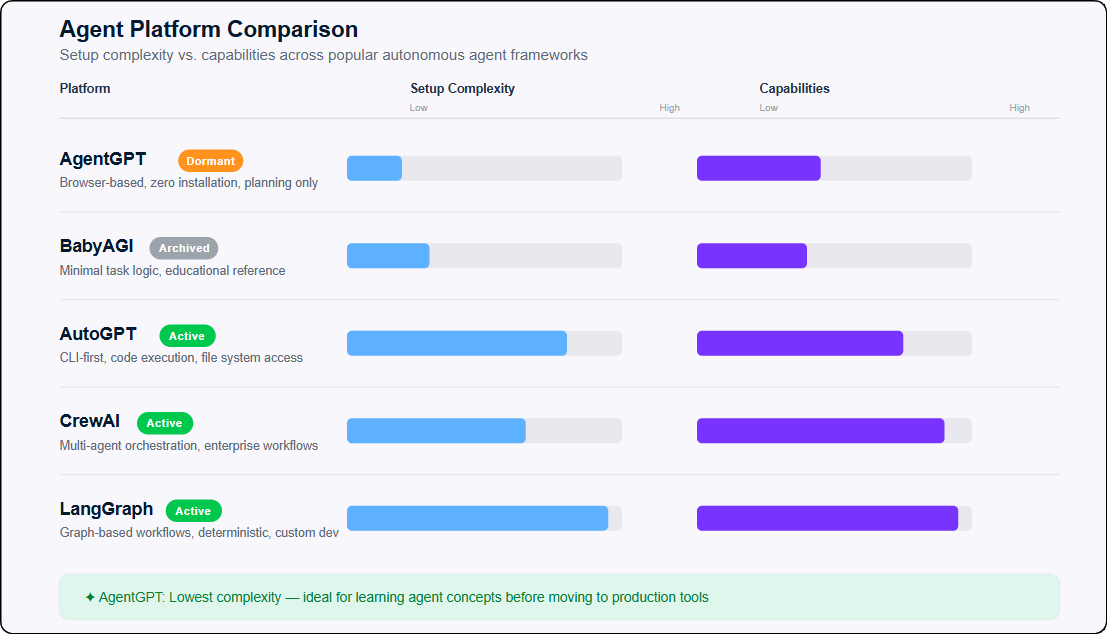Click BabyAGI's purple capabilities bar
This screenshot has height=634, width=1107.
(752, 256)
